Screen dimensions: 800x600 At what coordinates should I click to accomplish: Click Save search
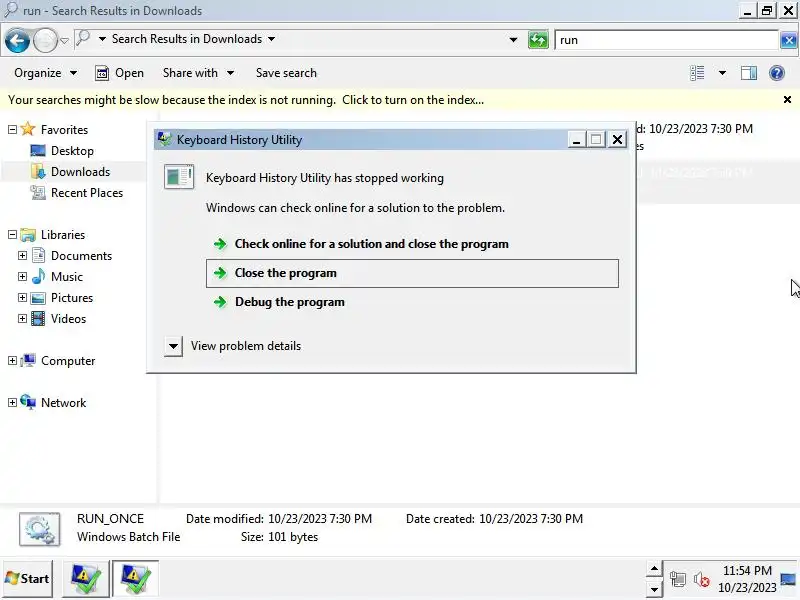tap(286, 73)
